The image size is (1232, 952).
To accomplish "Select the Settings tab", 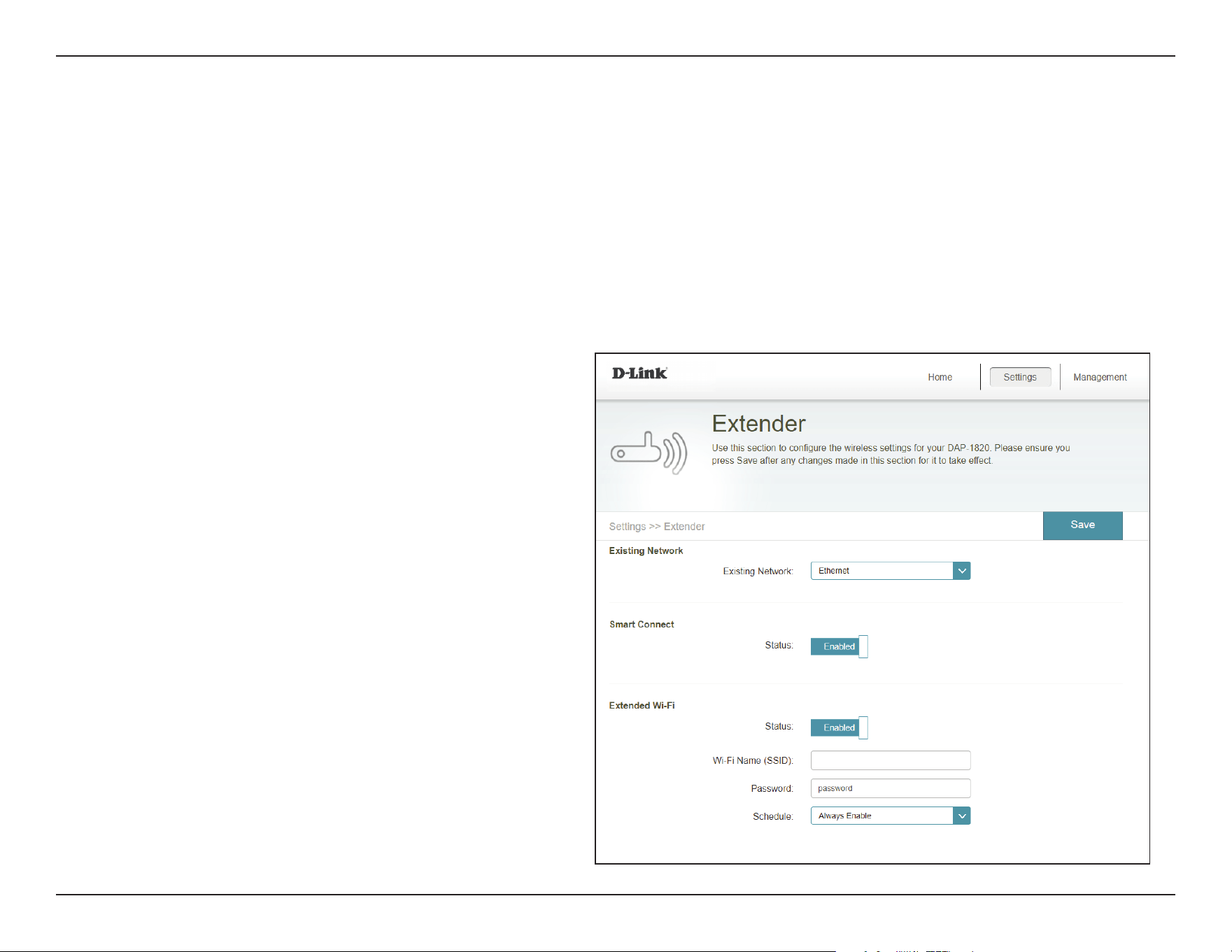I will point(1020,377).
